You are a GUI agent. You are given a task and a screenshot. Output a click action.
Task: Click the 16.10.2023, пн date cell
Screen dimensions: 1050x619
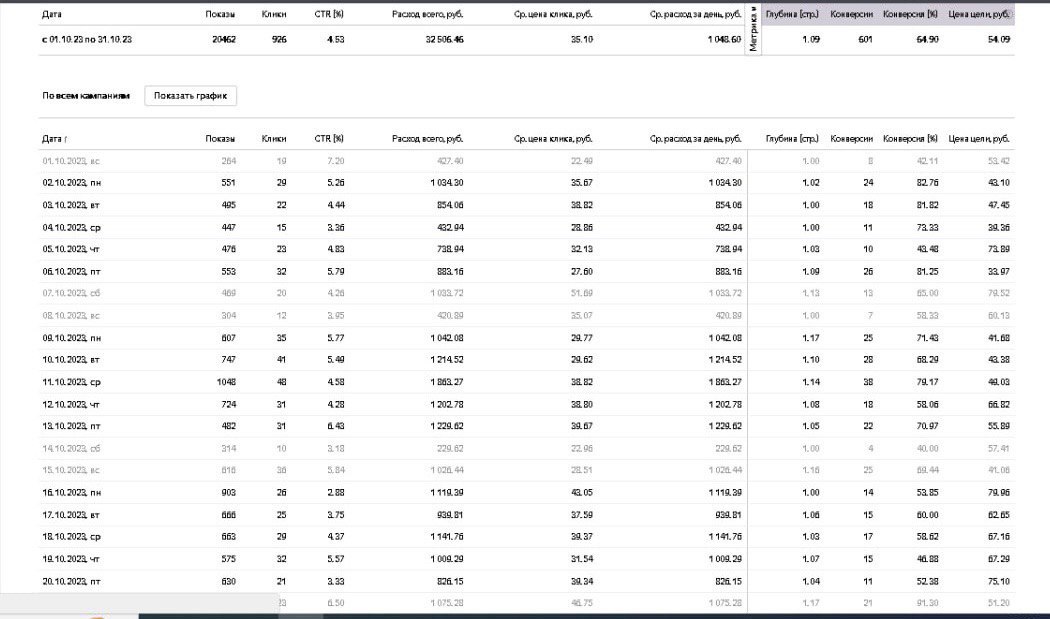(x=72, y=493)
